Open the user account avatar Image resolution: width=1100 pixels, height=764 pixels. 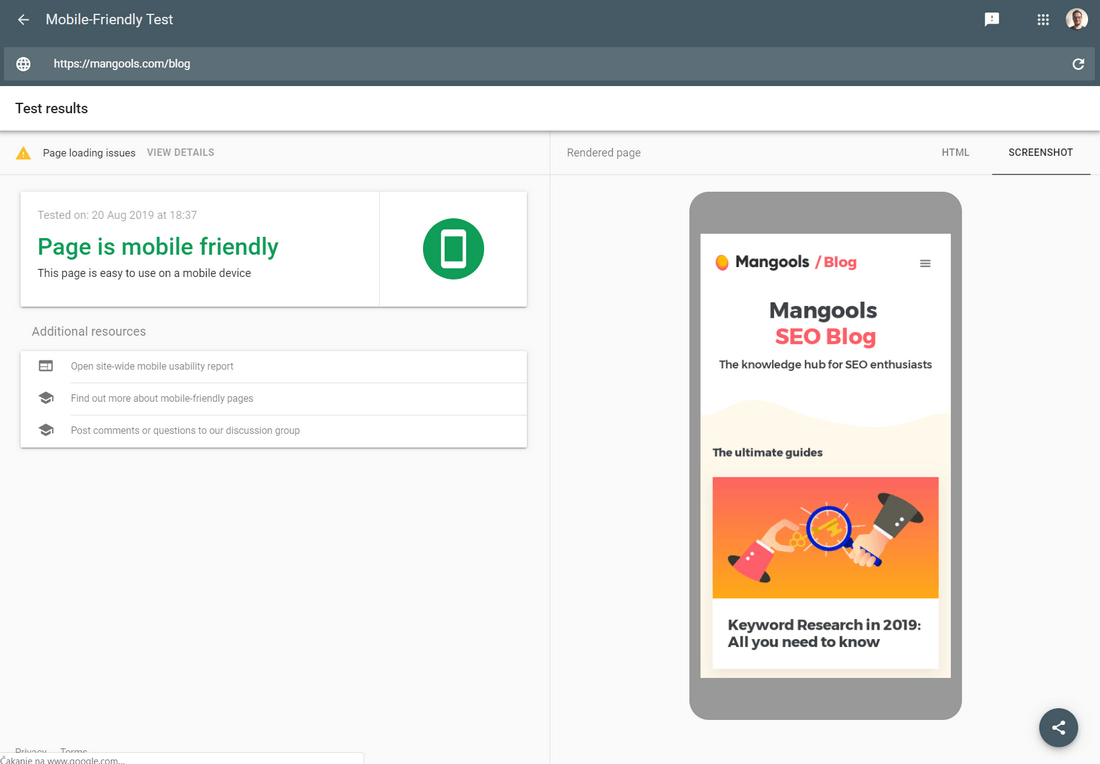coord(1076,20)
